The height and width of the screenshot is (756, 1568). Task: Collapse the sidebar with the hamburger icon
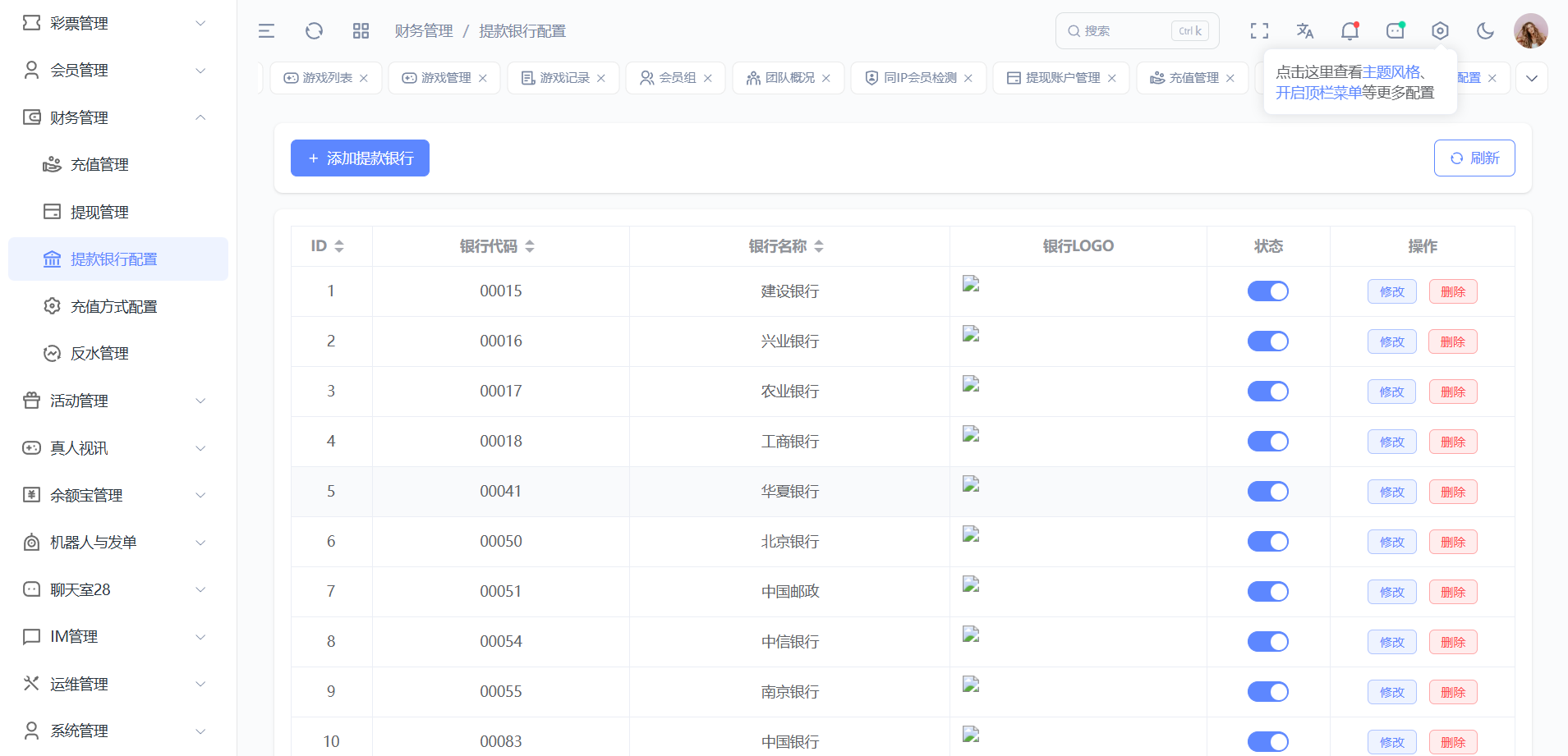click(266, 31)
